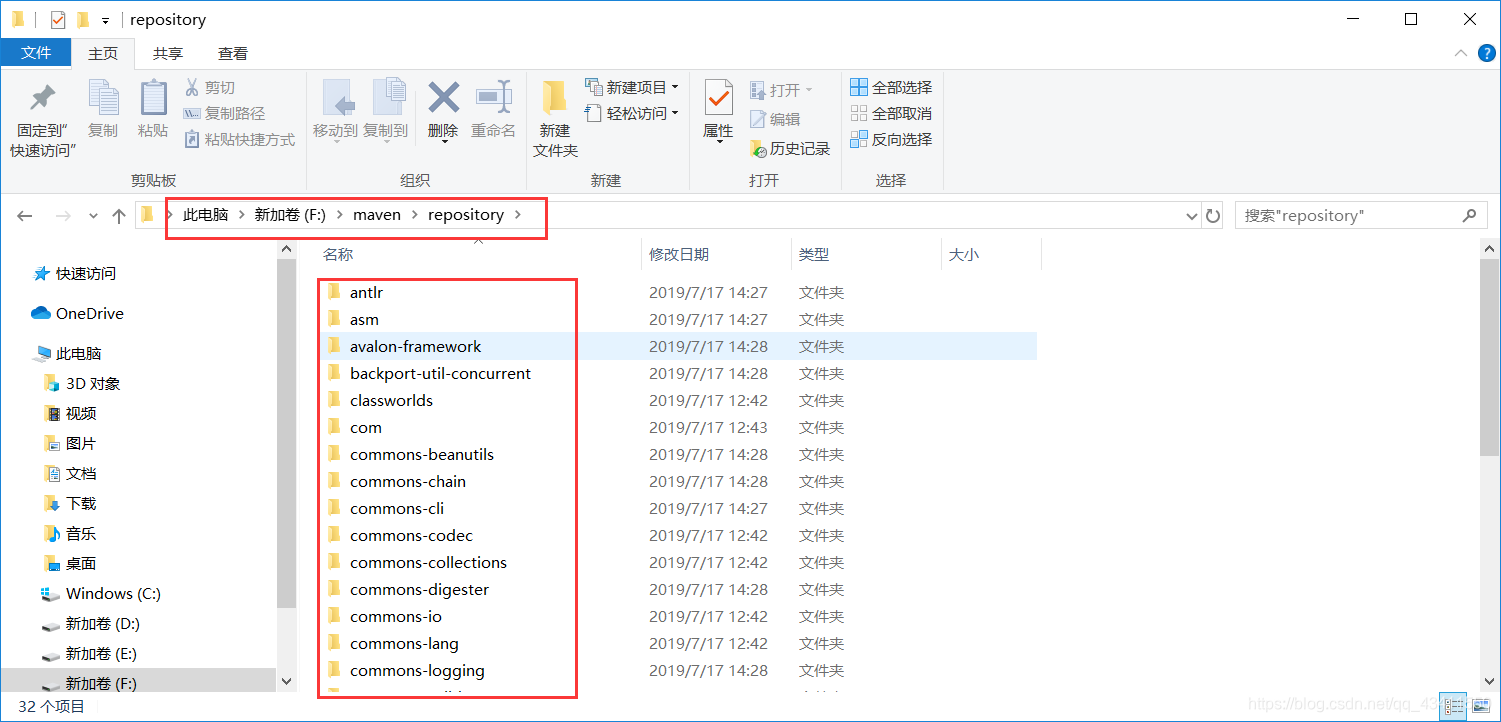Sort by Name (名称) column header

pyautogui.click(x=338, y=255)
